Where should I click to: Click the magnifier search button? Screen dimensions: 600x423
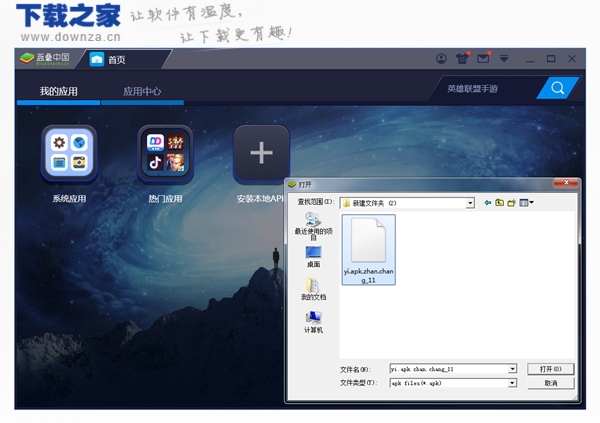pos(558,89)
